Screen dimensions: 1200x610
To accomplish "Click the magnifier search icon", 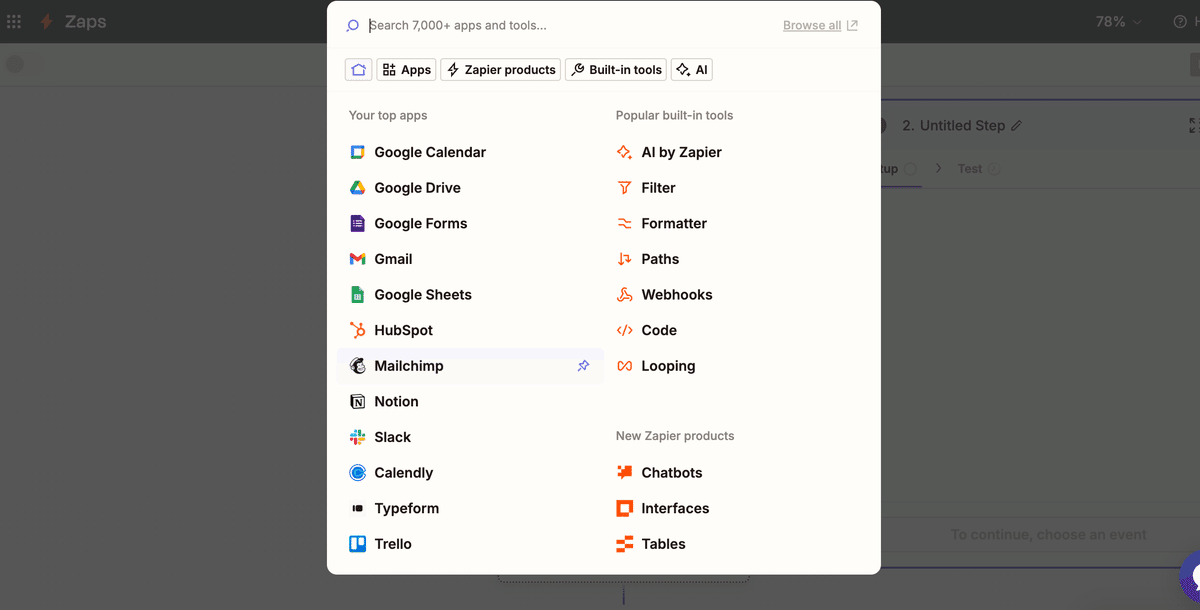I will click(353, 26).
